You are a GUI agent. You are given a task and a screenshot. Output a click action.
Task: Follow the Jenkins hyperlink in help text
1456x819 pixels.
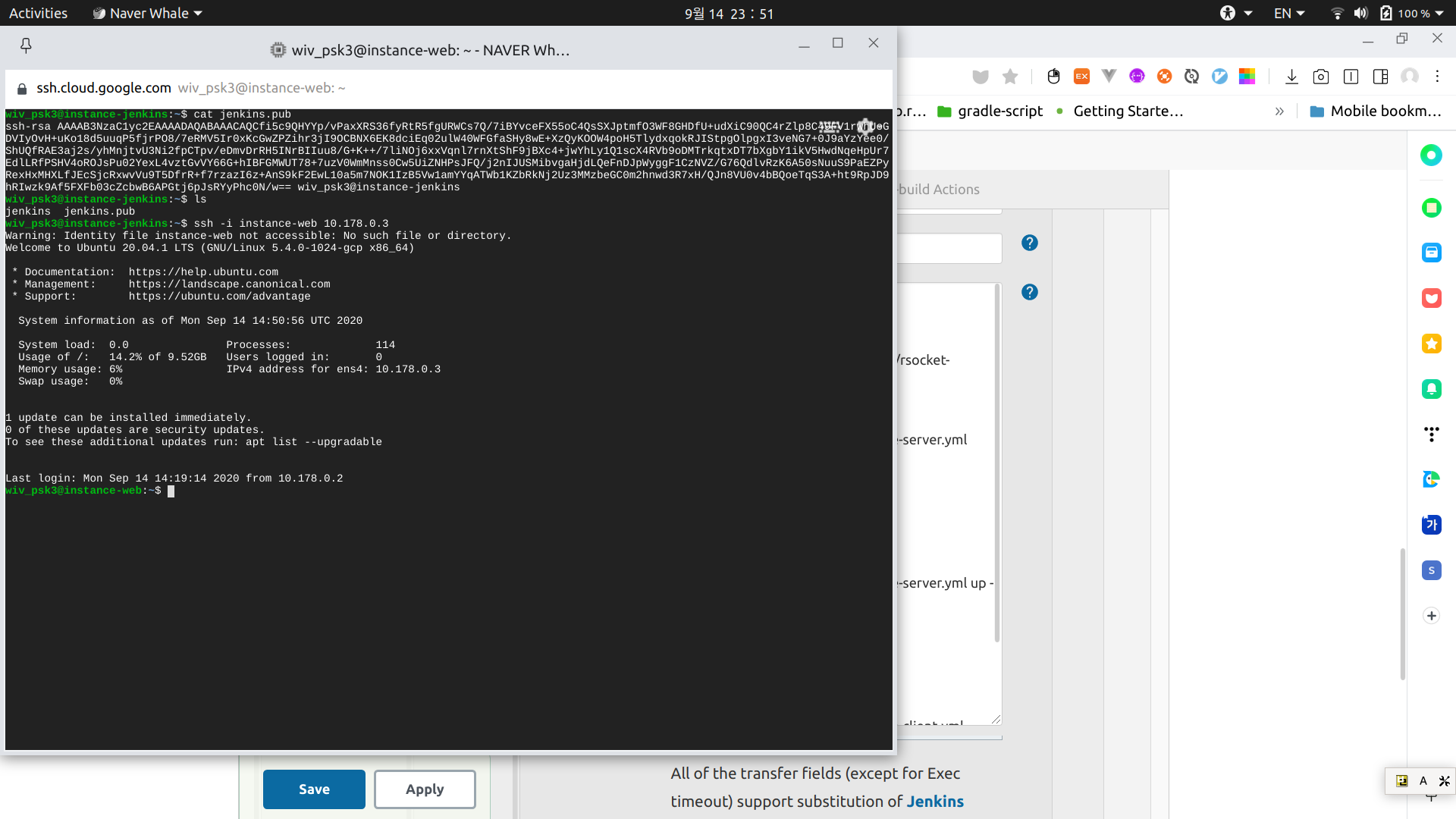point(935,802)
